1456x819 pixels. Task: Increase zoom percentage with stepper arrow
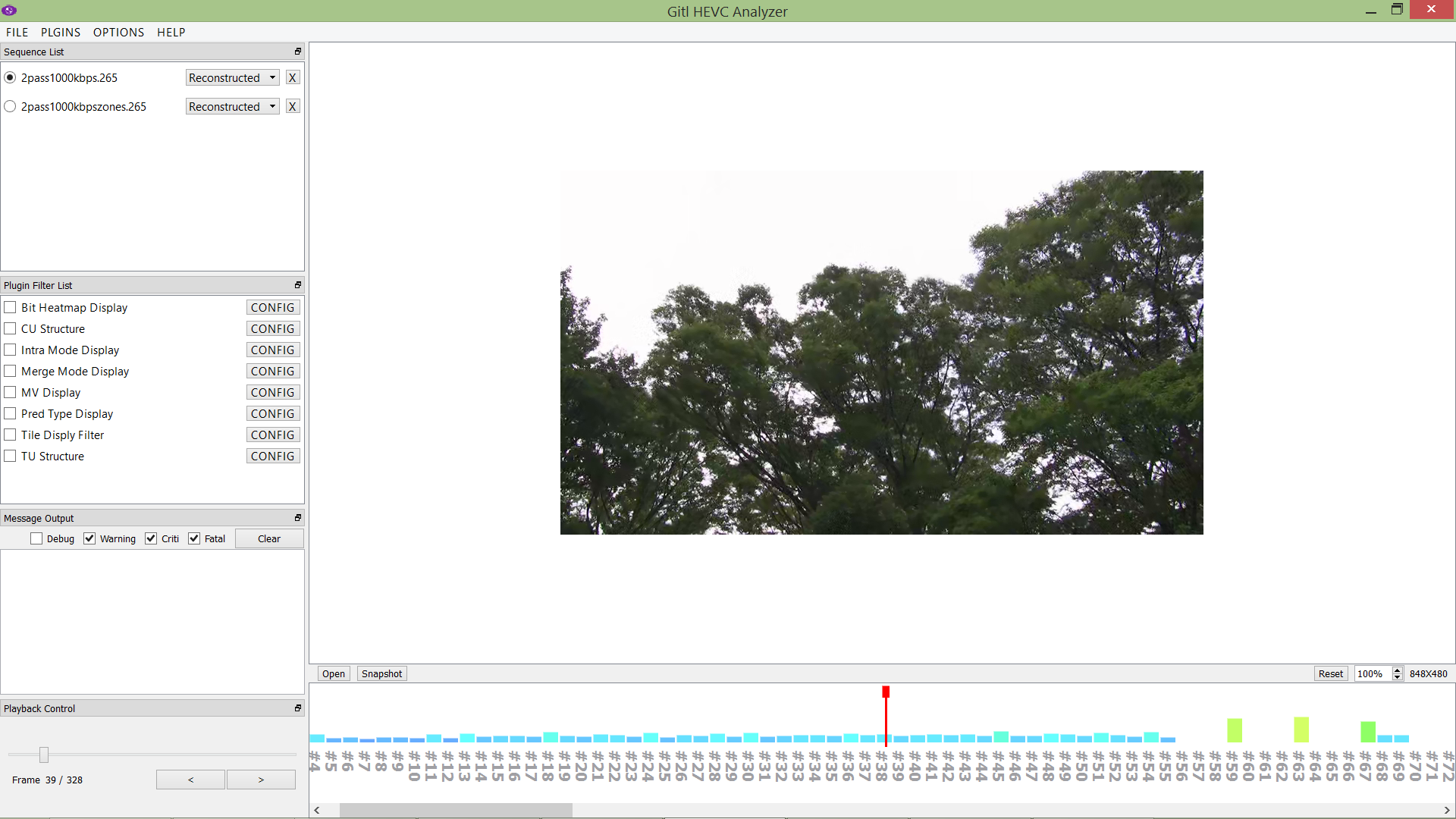[1397, 670]
